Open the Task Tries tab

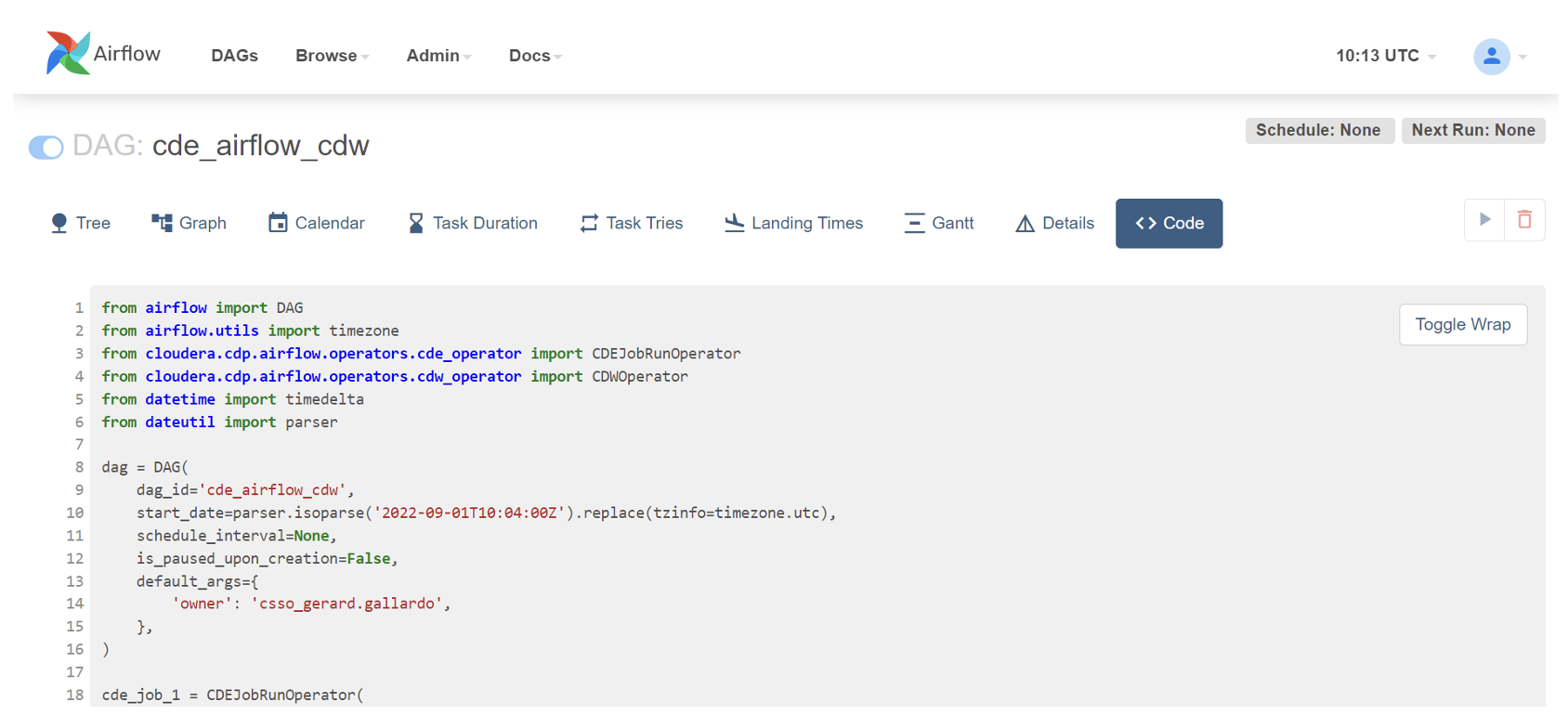point(632,223)
